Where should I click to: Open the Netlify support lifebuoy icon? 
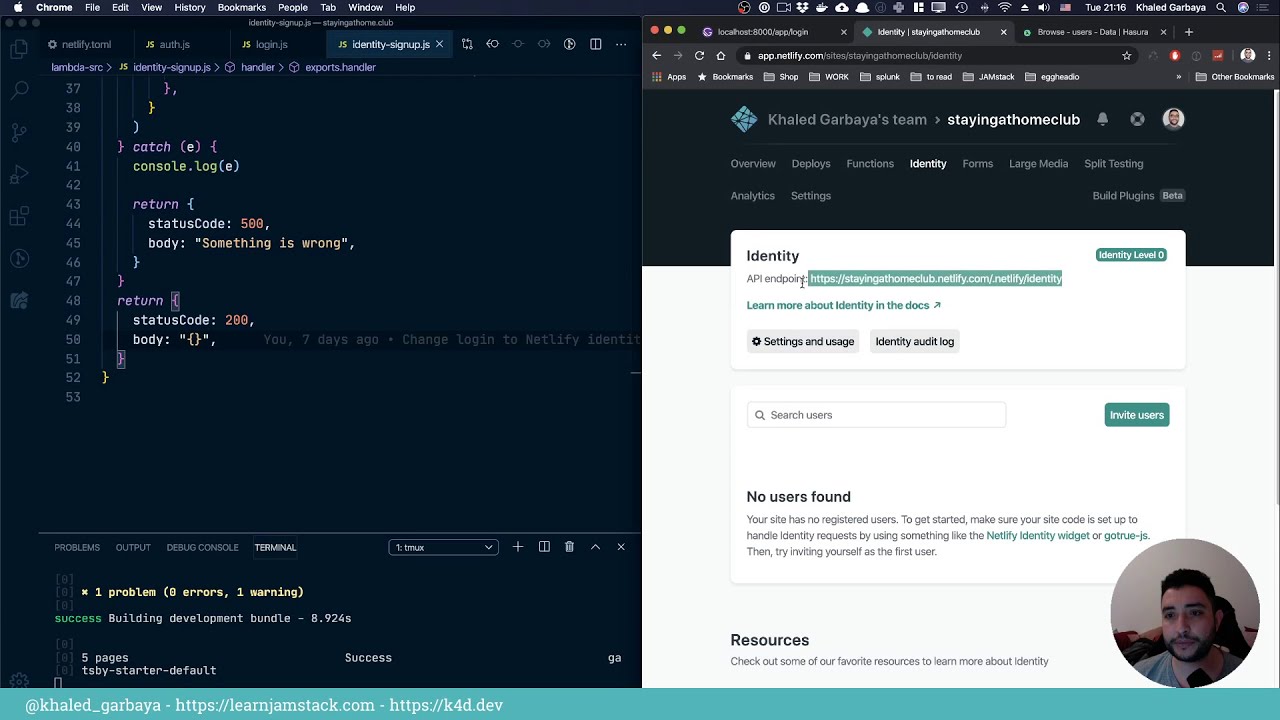[1138, 119]
